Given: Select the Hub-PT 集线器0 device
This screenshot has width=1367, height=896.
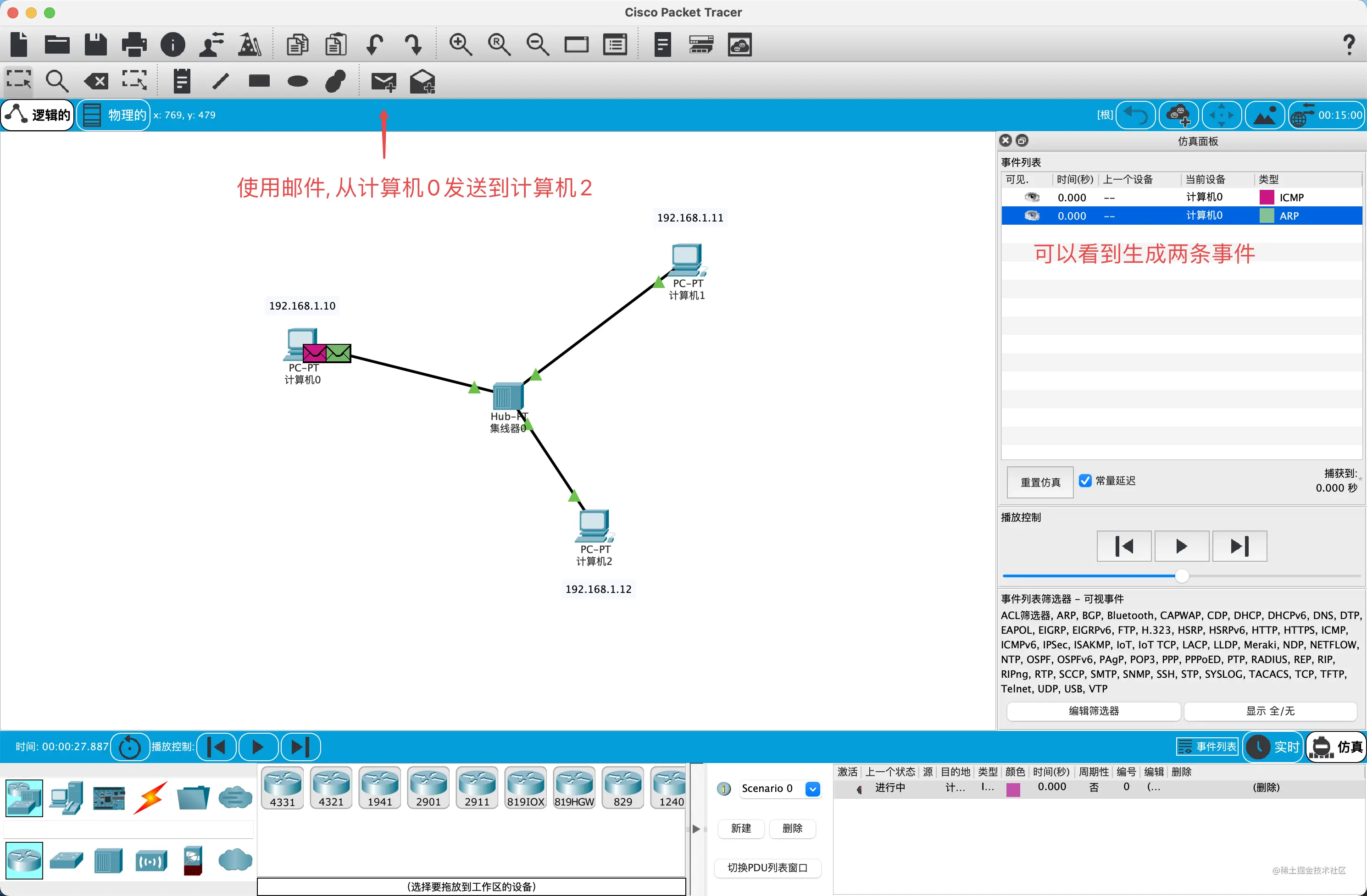Looking at the screenshot, I should 508,396.
